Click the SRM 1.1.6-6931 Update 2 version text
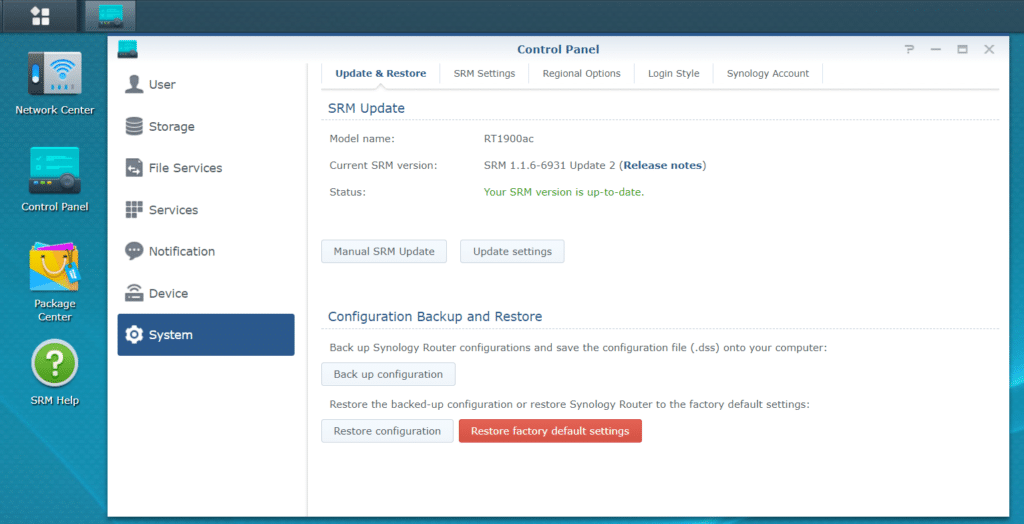1024x524 pixels. click(549, 165)
